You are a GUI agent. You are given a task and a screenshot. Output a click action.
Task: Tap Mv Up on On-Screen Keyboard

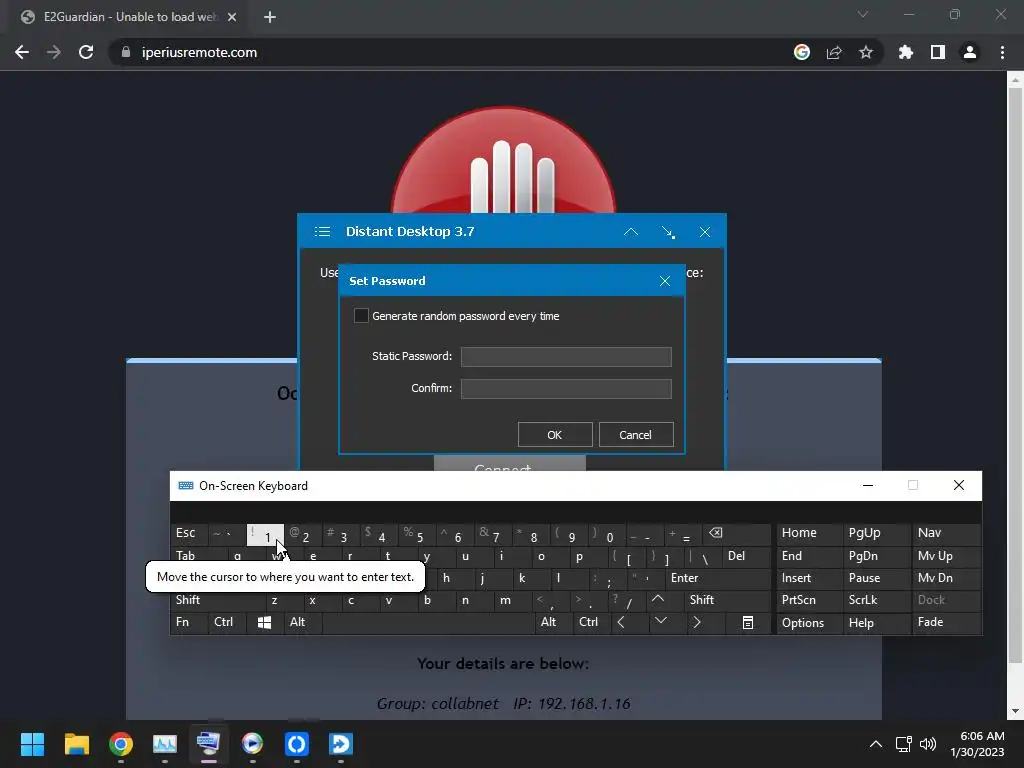(x=946, y=556)
